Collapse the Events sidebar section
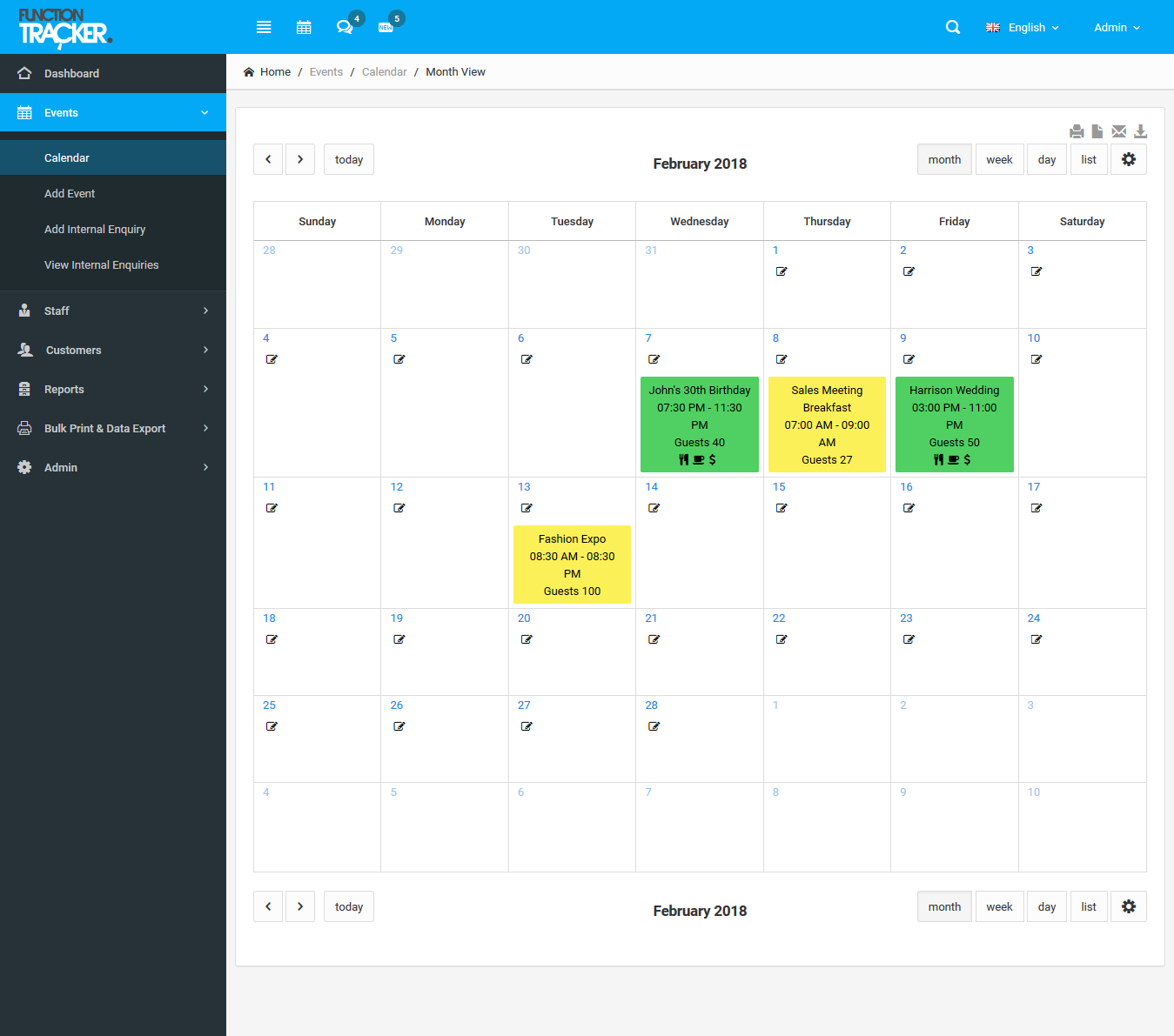1174x1036 pixels. pos(113,112)
